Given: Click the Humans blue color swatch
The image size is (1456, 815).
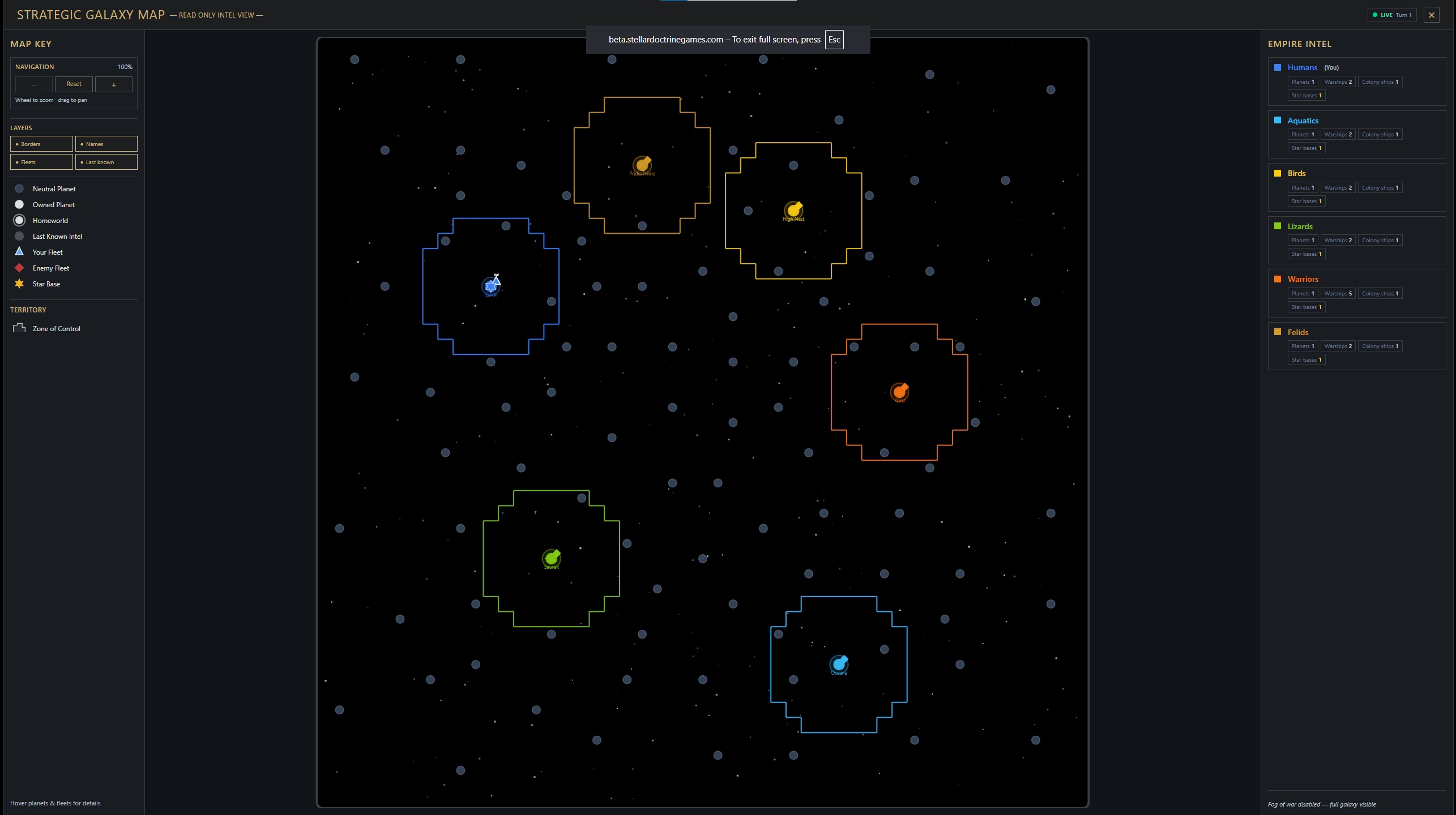Looking at the screenshot, I should pyautogui.click(x=1278, y=67).
